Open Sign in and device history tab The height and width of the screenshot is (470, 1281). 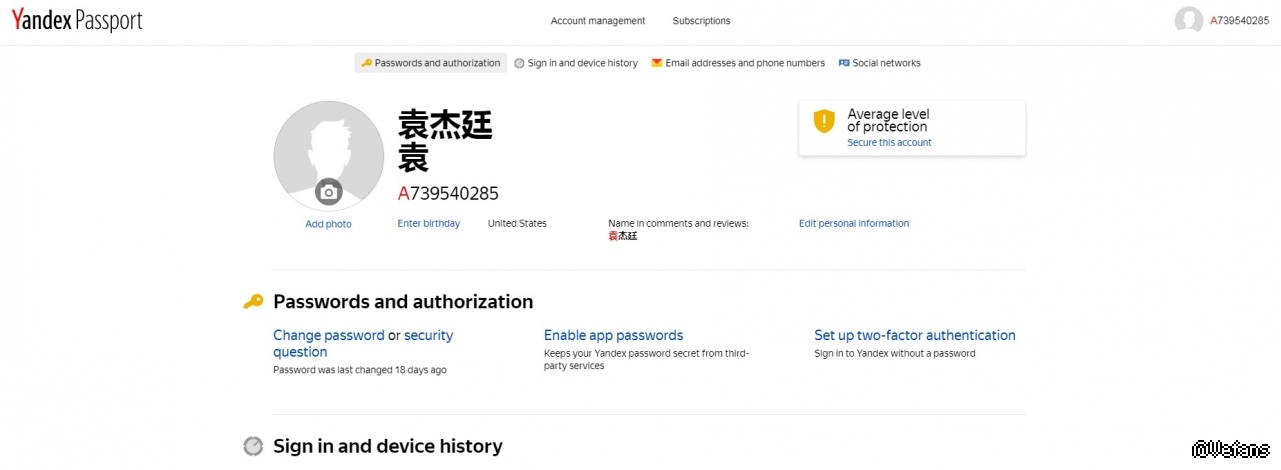[x=582, y=63]
